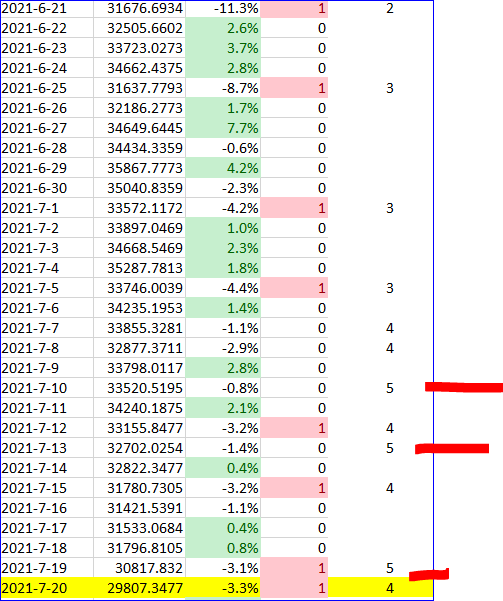Screen dimensions: 503x601
Task: Select the 2.6% green cell
Action: (x=223, y=28)
